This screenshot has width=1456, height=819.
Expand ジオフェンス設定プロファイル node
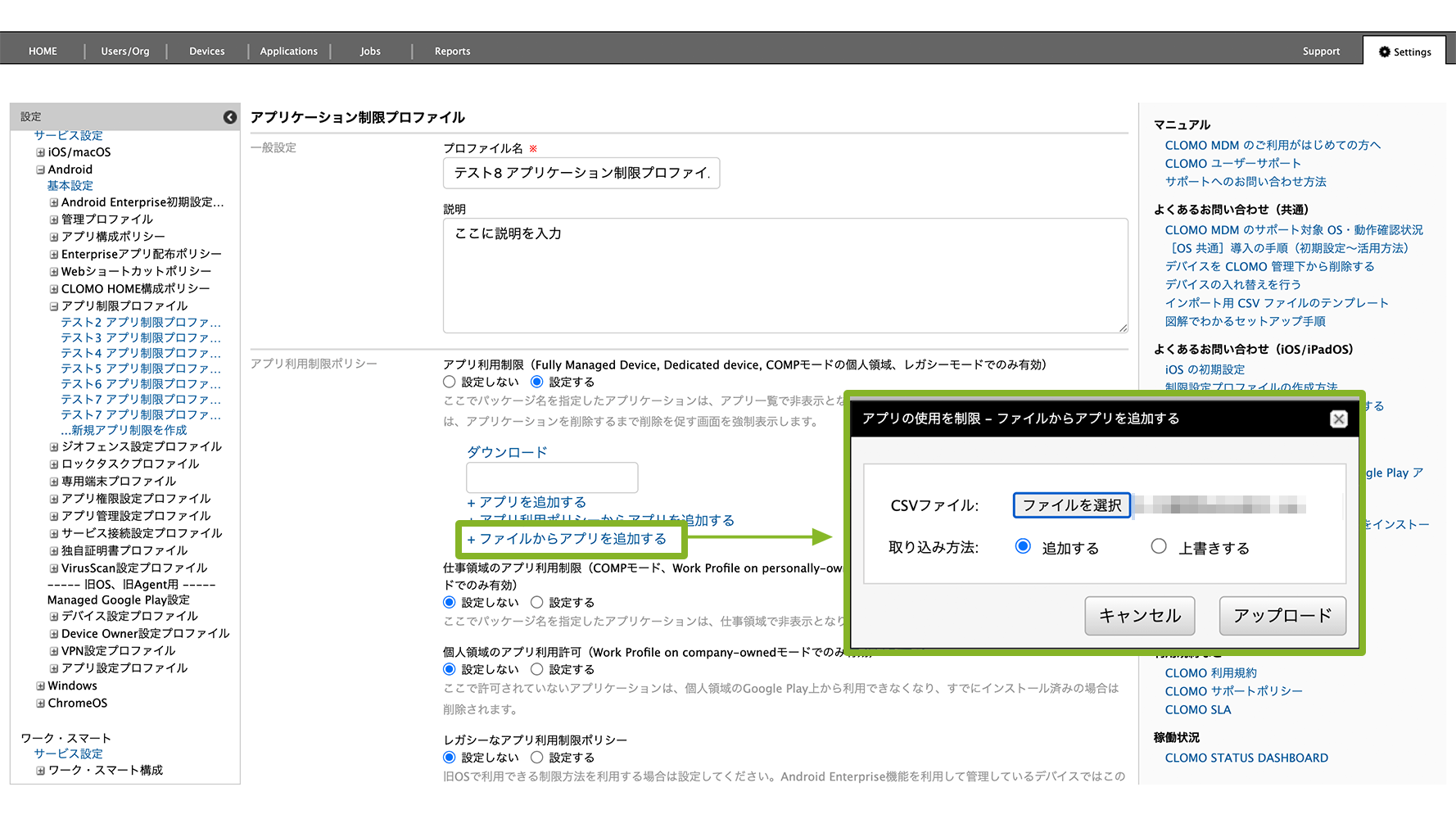point(54,447)
